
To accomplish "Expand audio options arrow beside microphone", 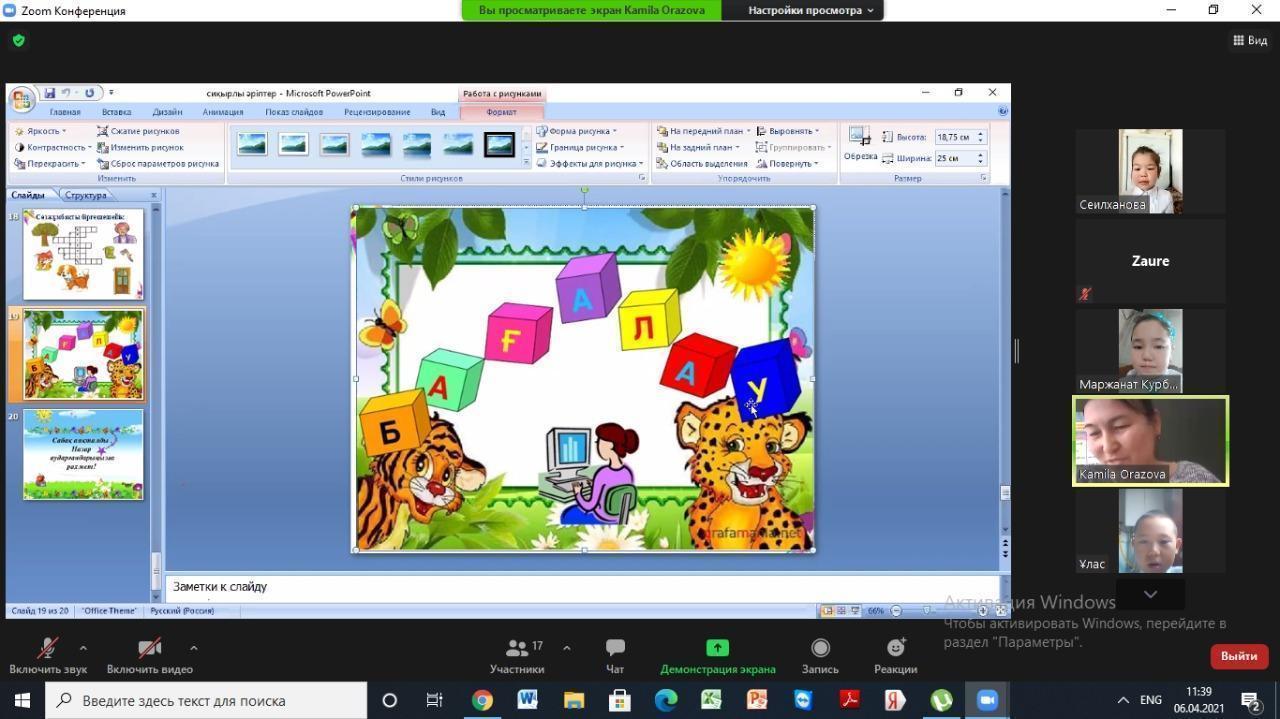I will (83, 647).
